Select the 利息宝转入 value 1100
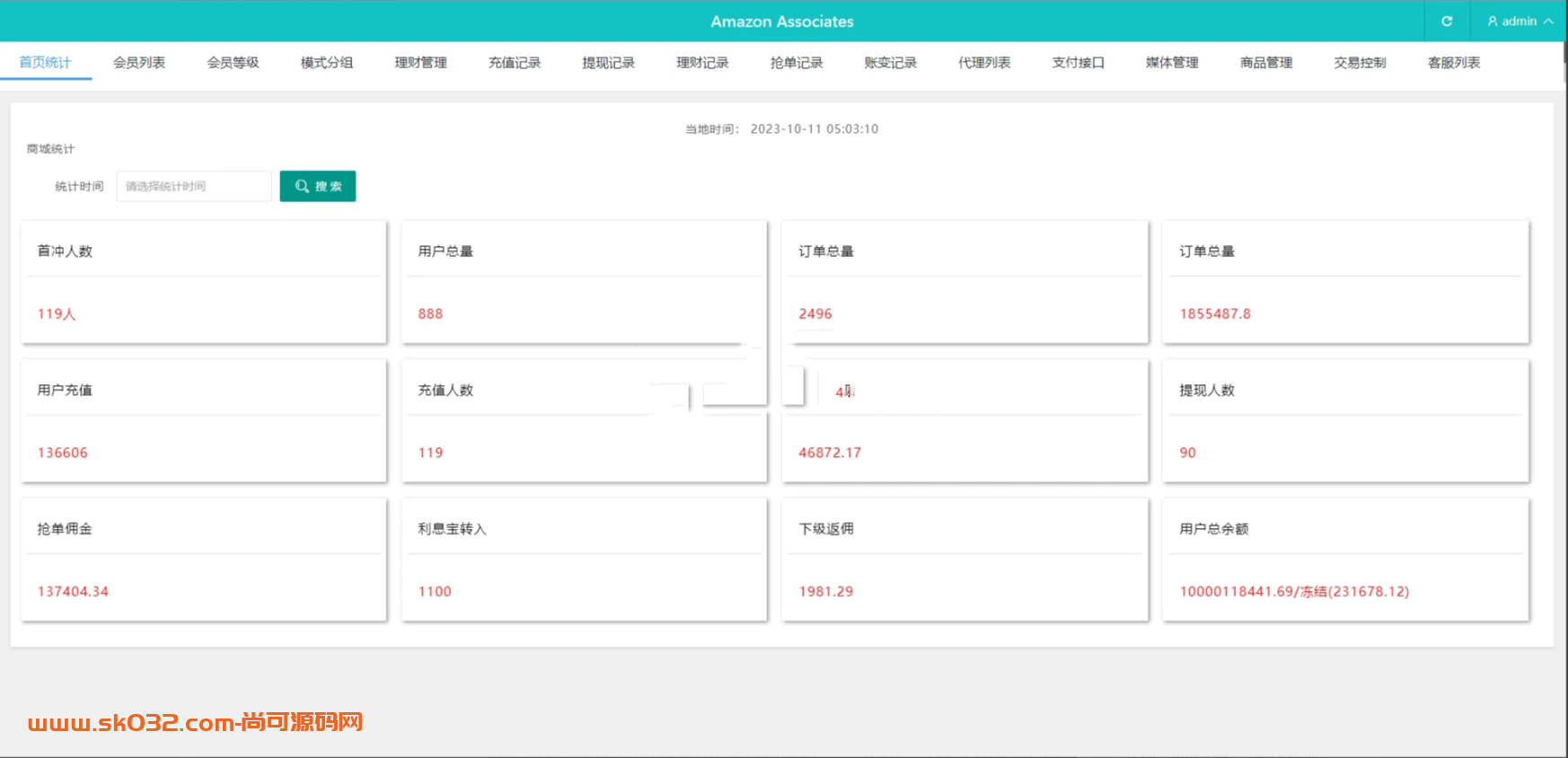 [x=435, y=591]
